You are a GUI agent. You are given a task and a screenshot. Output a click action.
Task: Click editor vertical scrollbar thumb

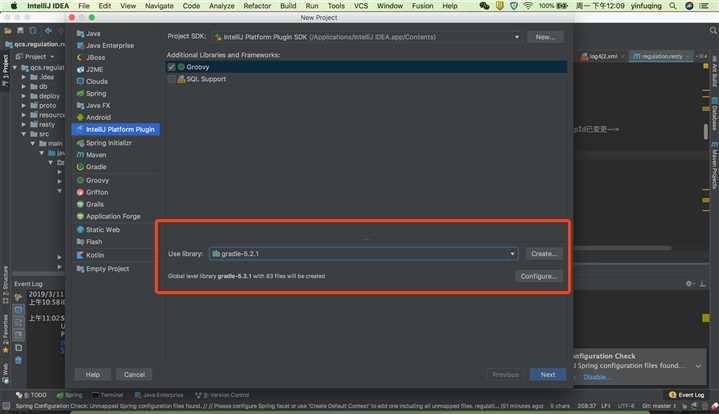[706, 132]
